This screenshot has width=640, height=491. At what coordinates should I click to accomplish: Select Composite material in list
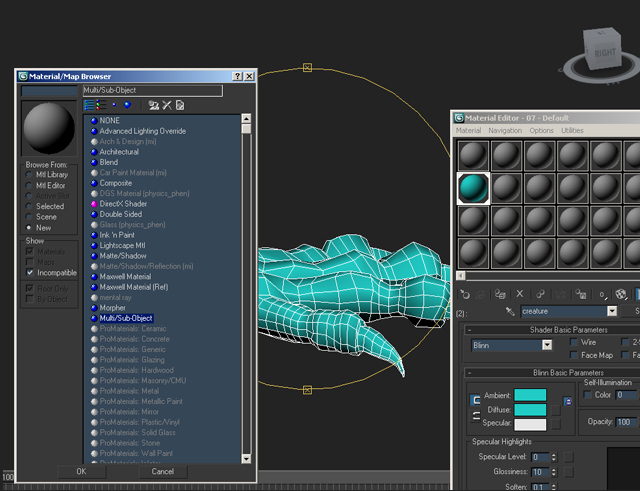(116, 183)
